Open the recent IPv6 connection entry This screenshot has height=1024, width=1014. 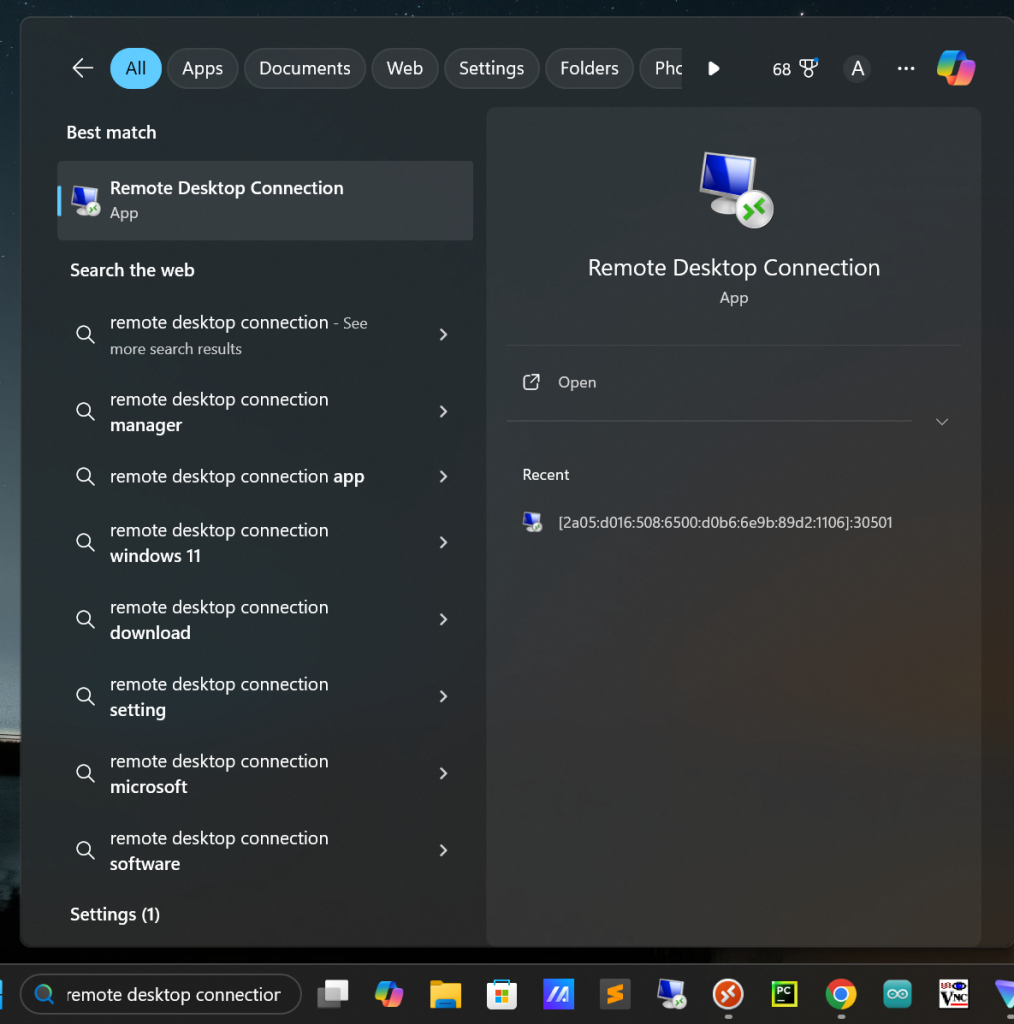[x=724, y=522]
